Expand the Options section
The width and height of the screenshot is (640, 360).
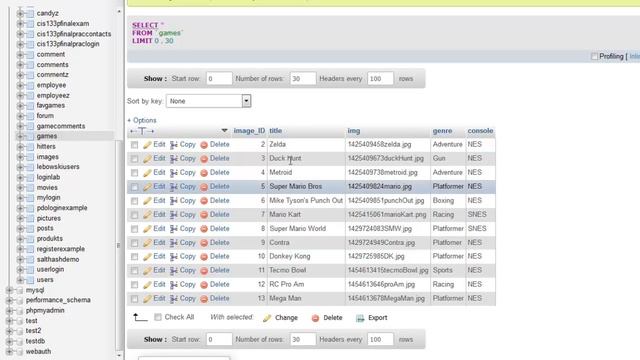pos(142,120)
